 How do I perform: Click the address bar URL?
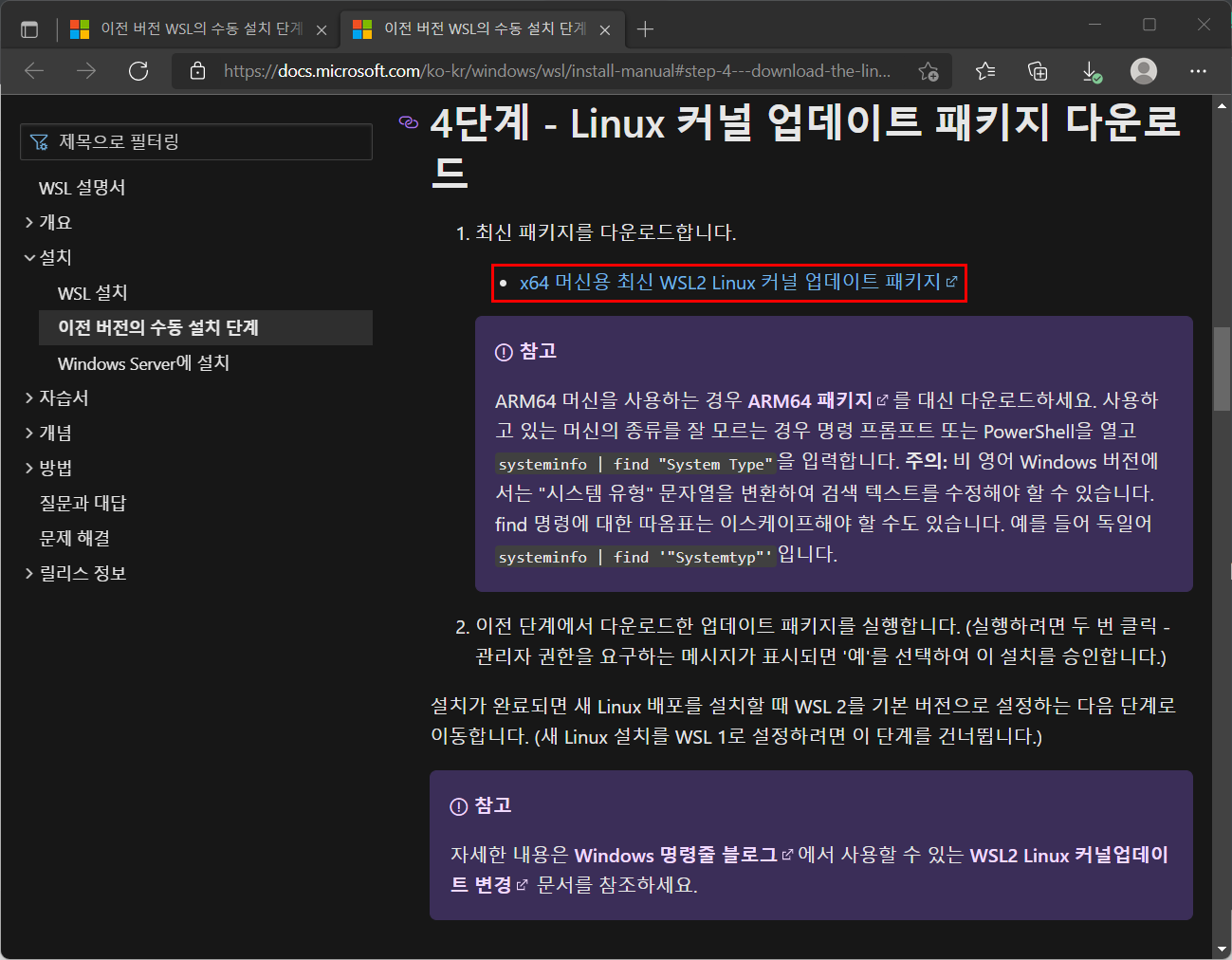pyautogui.click(x=557, y=71)
